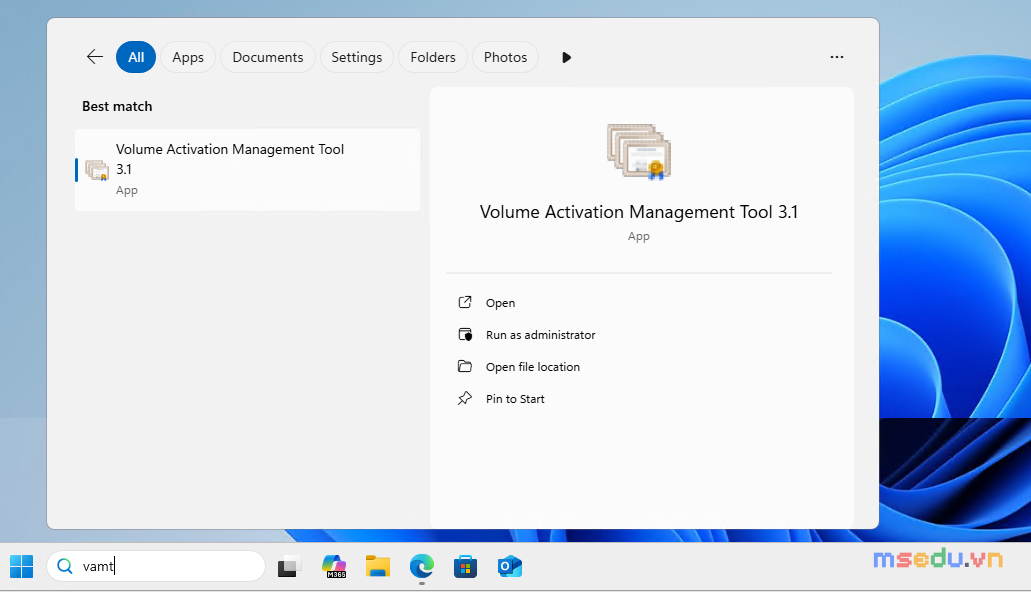Click the Best match heading text
This screenshot has width=1031, height=592.
tap(117, 107)
